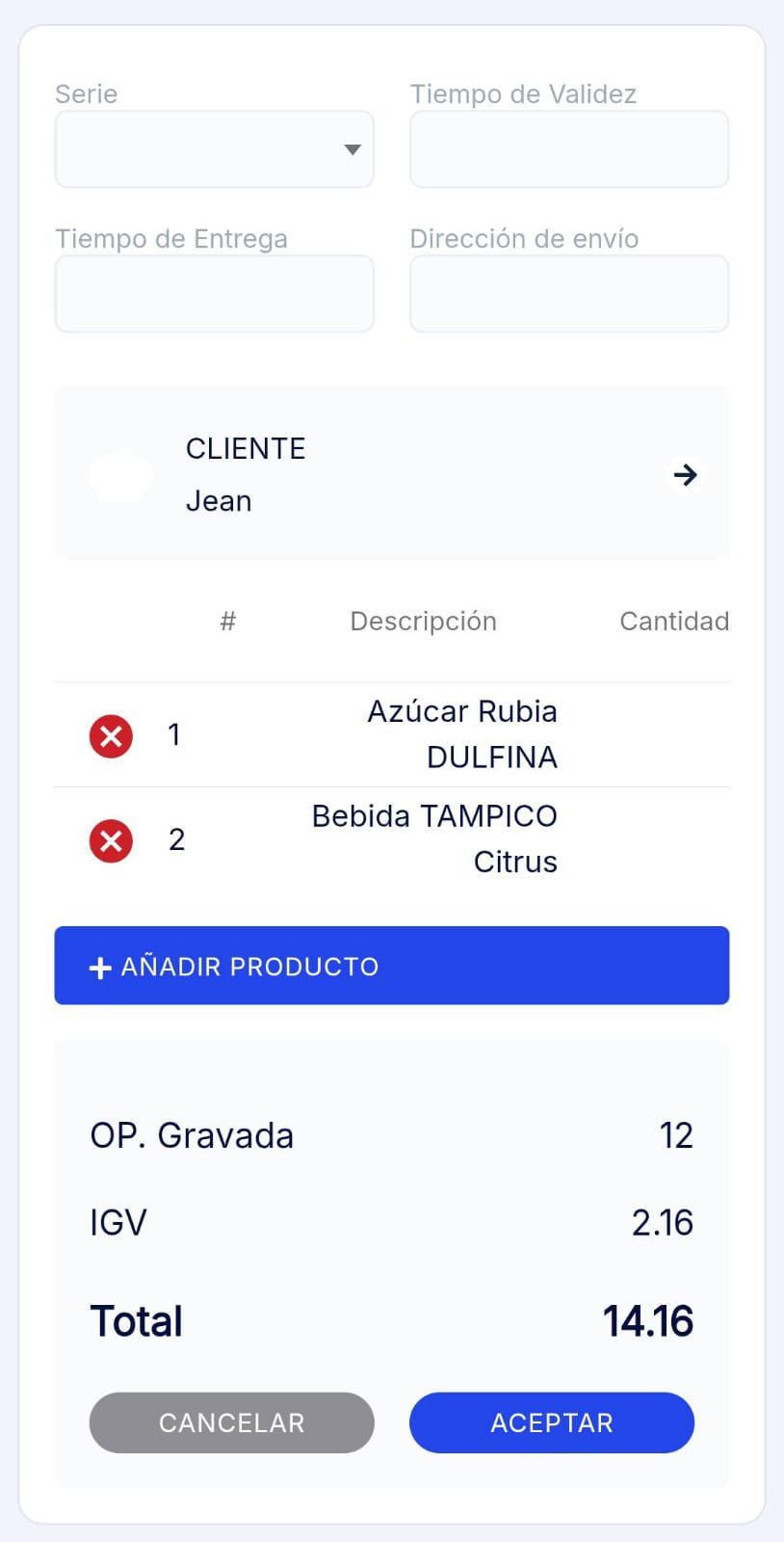This screenshot has height=1542, width=784.
Task: Remove Azúcar Rubia DULFINA with red X
Action: click(x=111, y=736)
